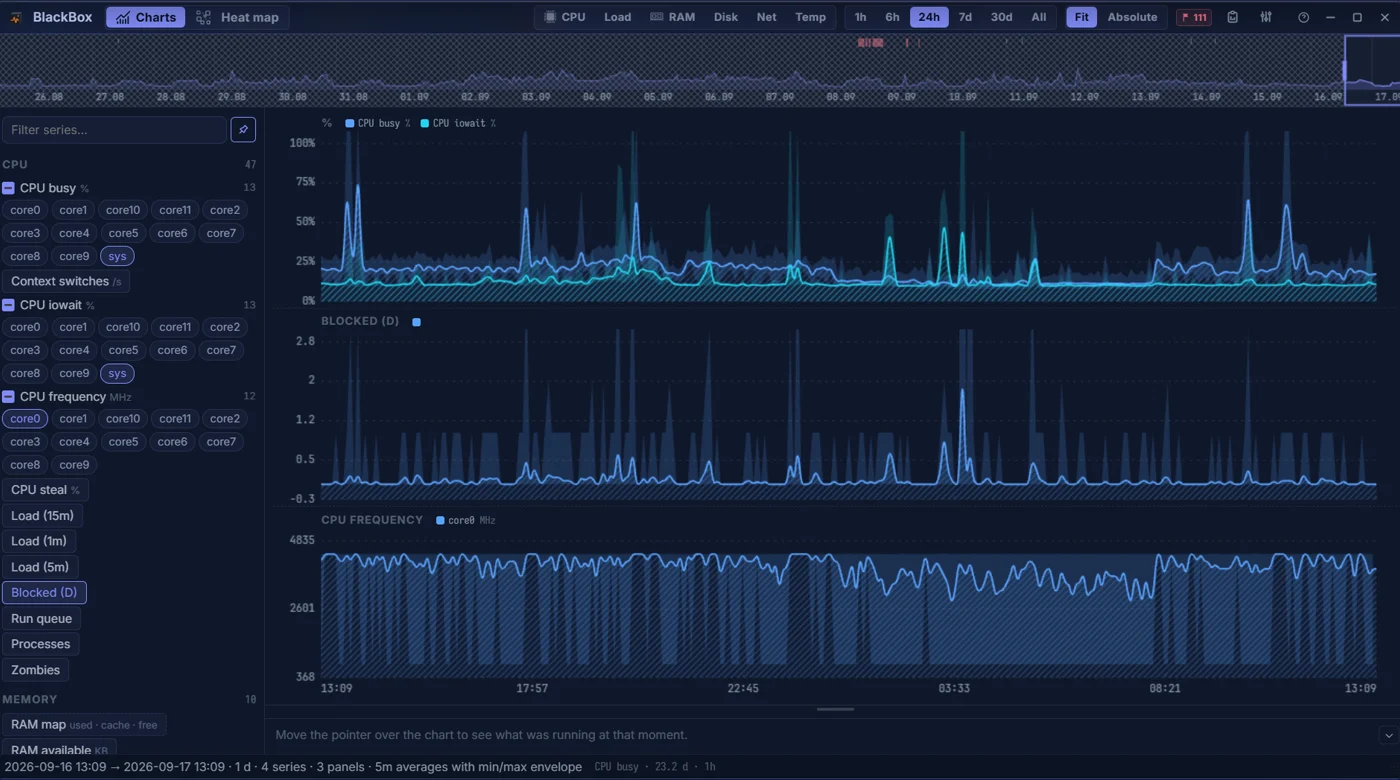Select the 1h time range
The width and height of the screenshot is (1400, 780).
860,17
